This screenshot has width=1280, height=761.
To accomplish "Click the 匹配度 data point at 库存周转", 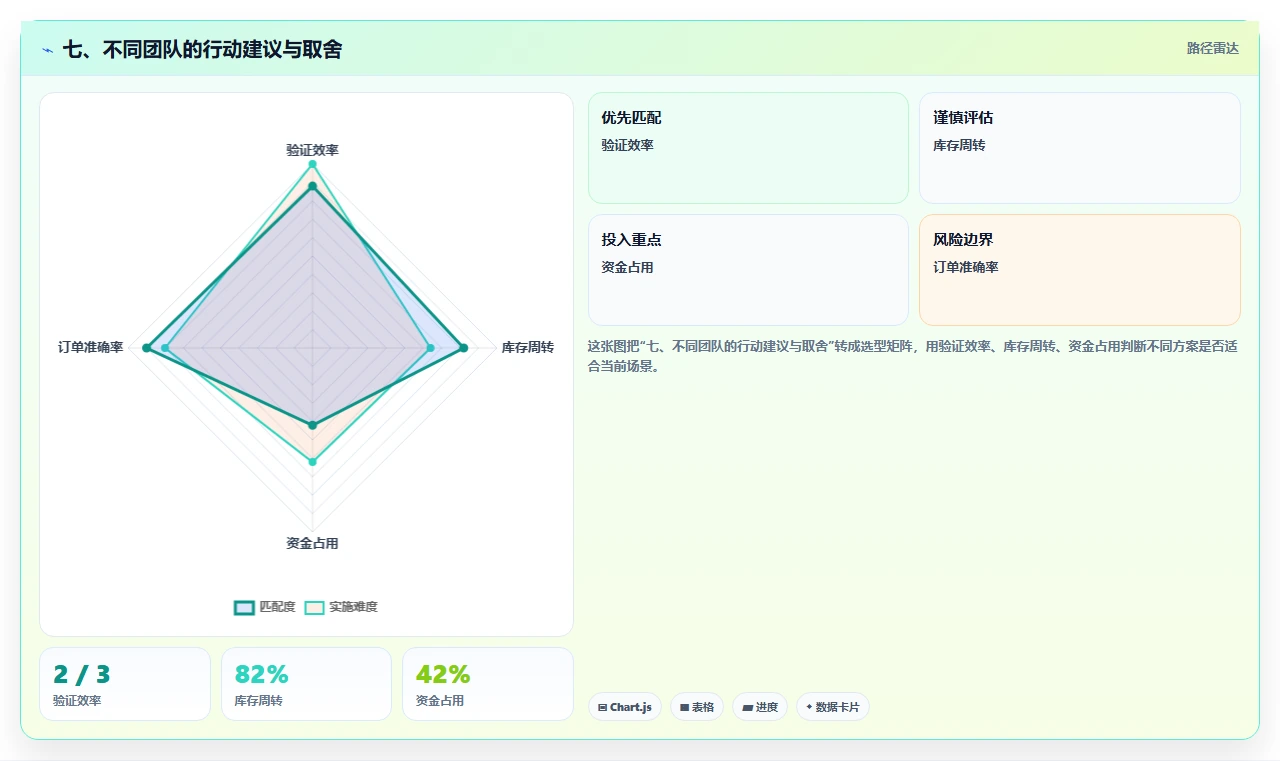I will tap(463, 348).
